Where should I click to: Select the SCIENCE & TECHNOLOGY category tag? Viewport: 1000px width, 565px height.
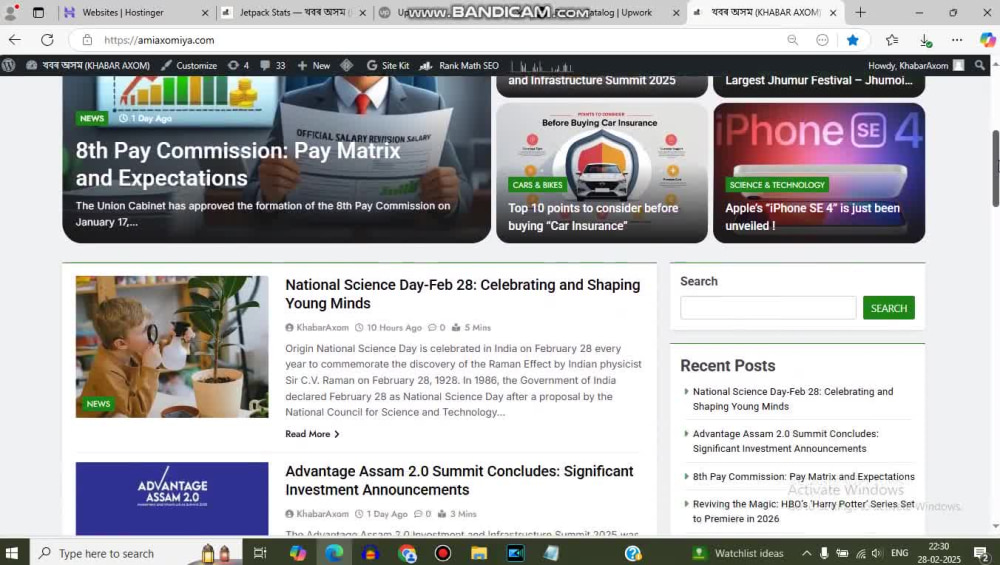pyautogui.click(x=777, y=185)
